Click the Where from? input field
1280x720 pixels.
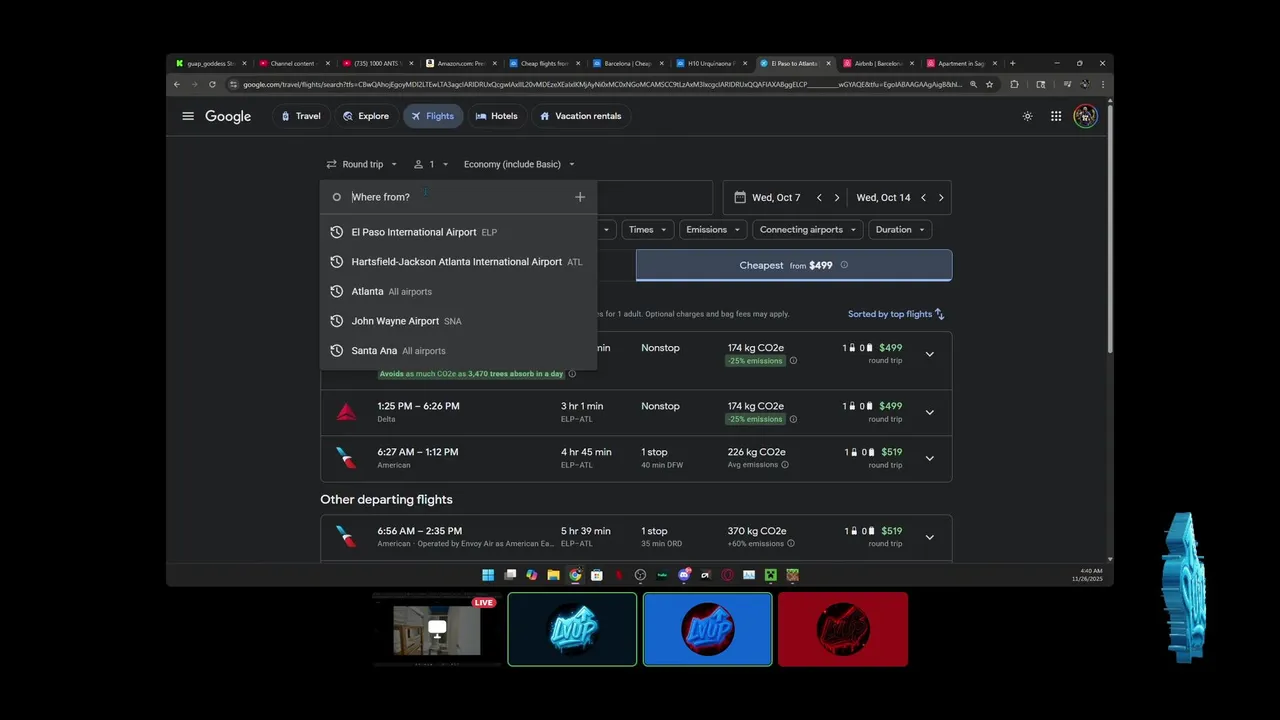(x=458, y=197)
